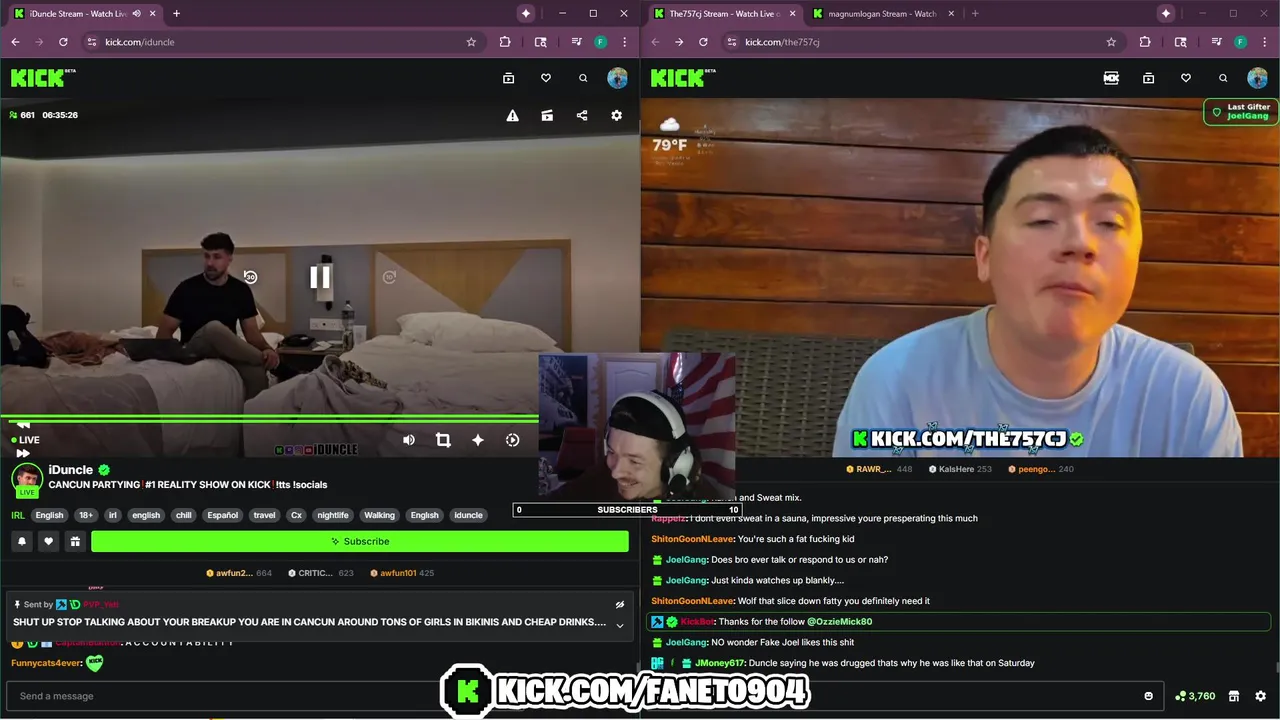Open the IRL category link
This screenshot has height=720, width=1280.
[18, 515]
